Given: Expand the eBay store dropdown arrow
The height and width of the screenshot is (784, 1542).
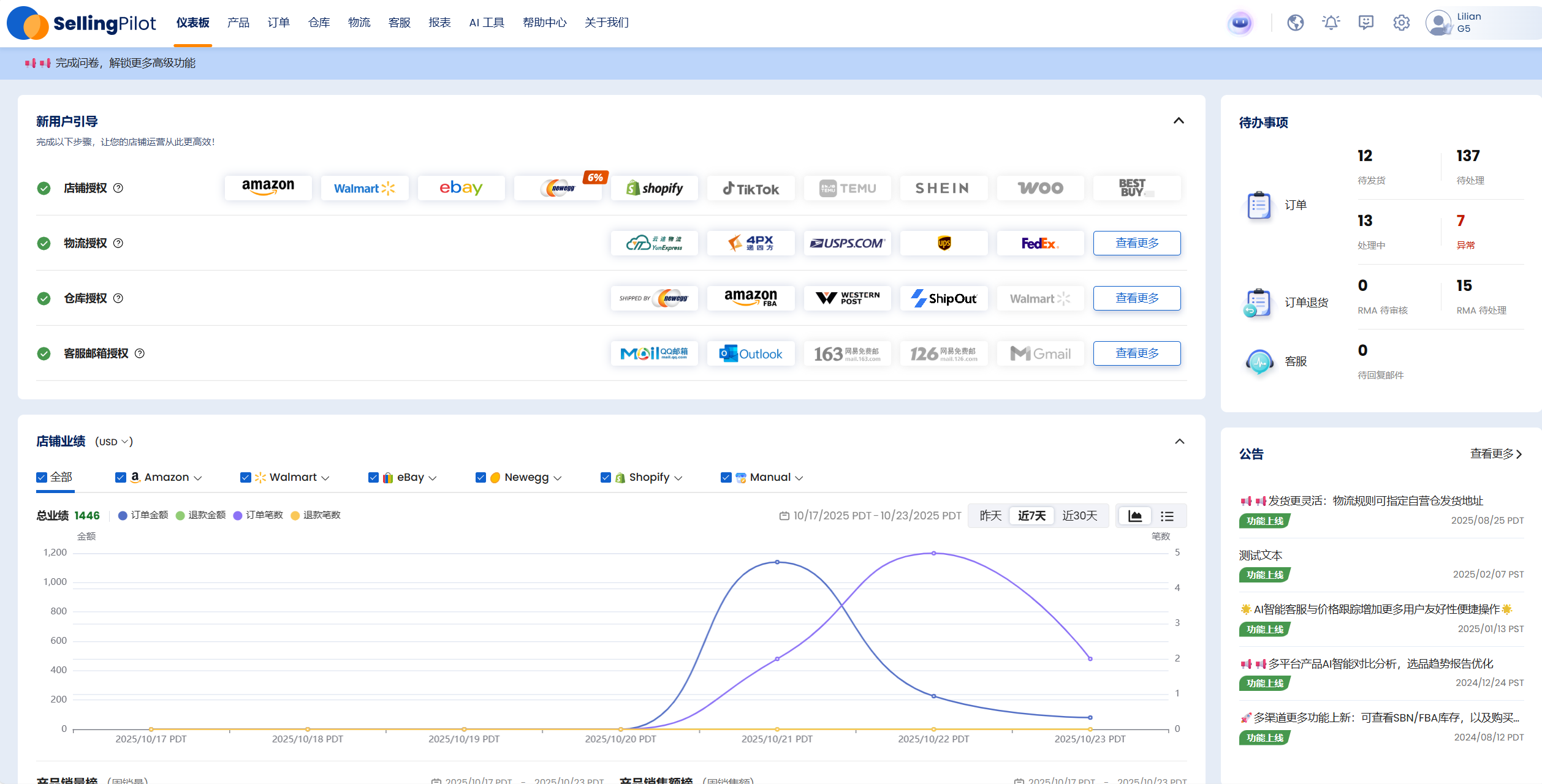Looking at the screenshot, I should (433, 478).
